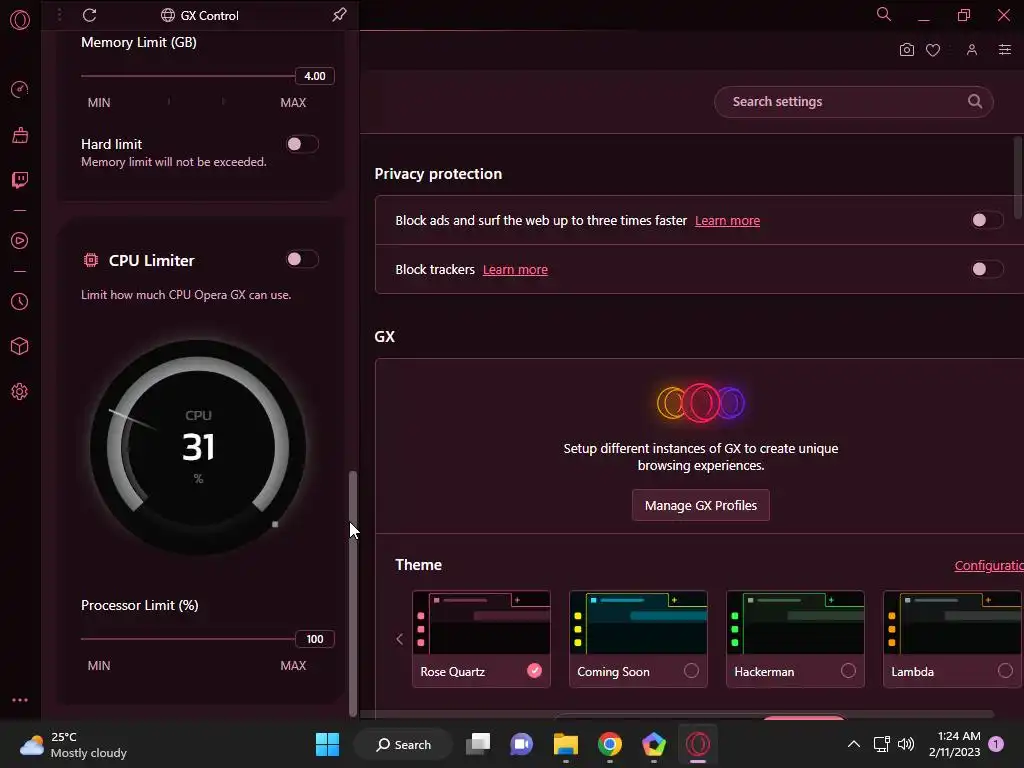
Task: Toggle the Hard limit switch
Action: click(x=302, y=144)
